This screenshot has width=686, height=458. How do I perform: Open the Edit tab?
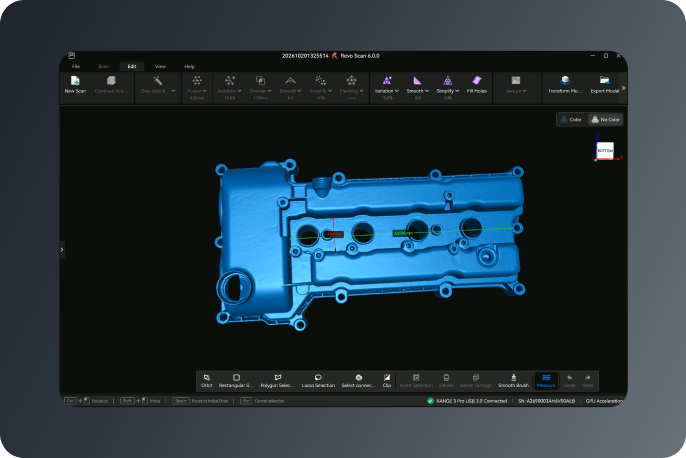coord(132,66)
